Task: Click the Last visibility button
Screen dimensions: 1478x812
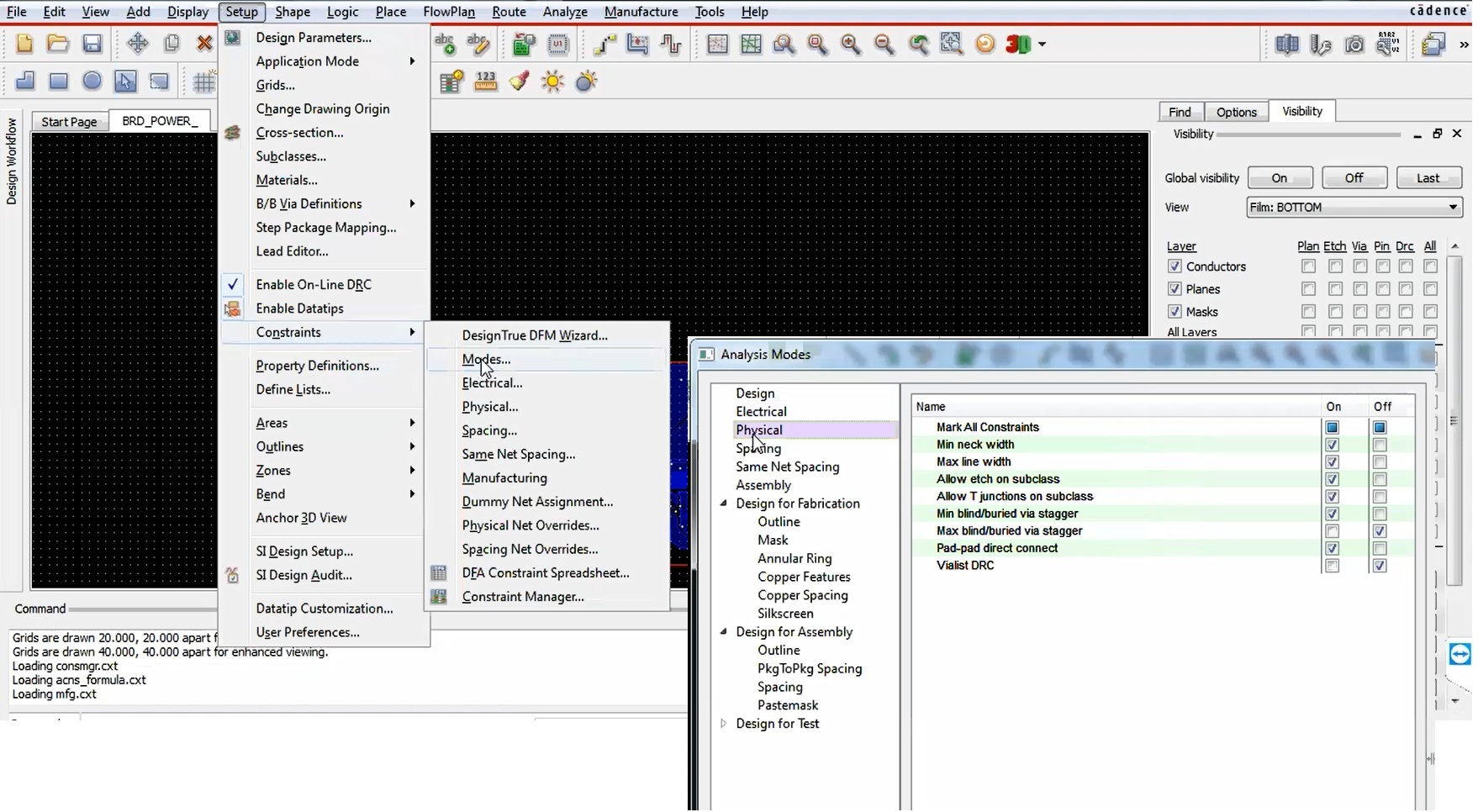Action: pyautogui.click(x=1428, y=177)
